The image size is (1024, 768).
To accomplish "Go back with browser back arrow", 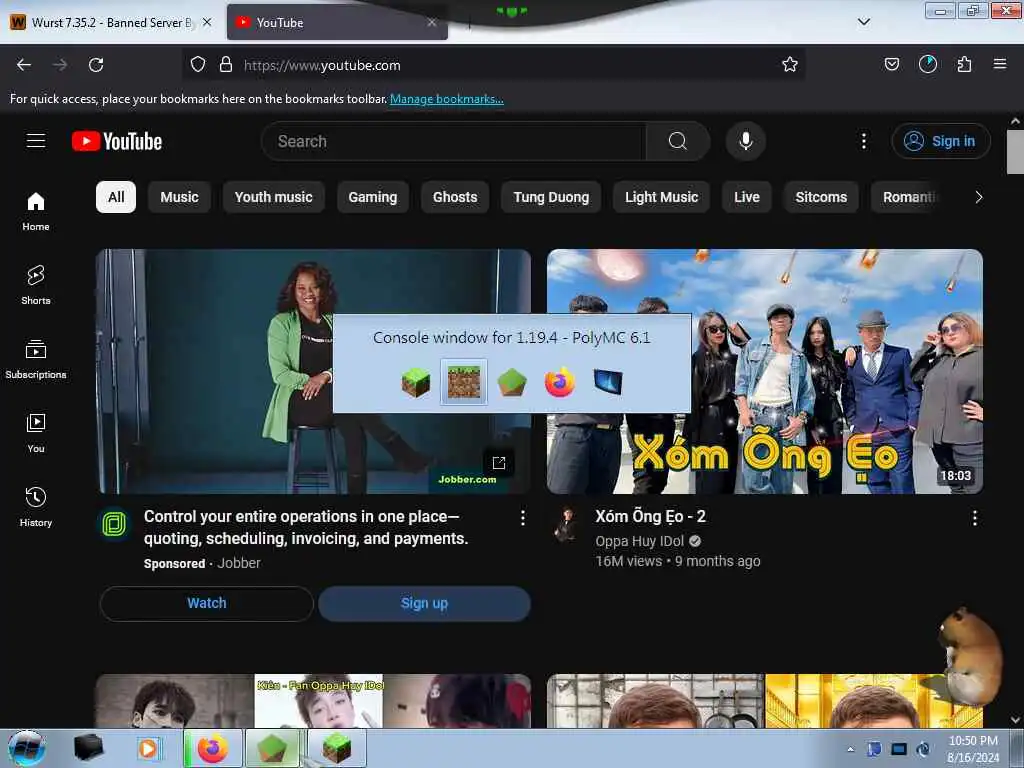I will (x=24, y=65).
